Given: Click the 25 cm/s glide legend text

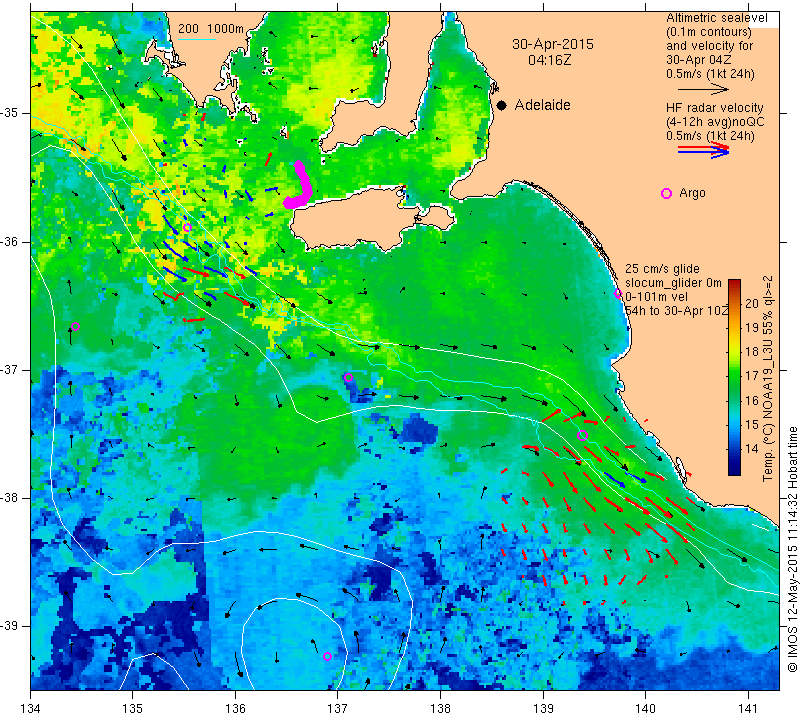Looking at the screenshot, I should (x=662, y=269).
